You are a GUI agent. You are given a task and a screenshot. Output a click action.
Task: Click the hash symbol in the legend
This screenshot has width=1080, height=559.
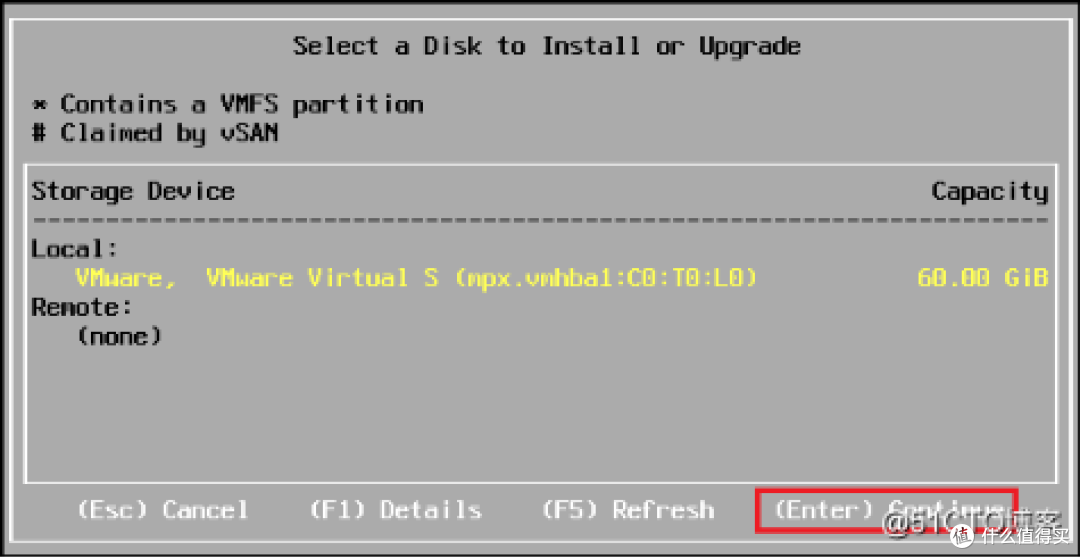pyautogui.click(x=39, y=133)
